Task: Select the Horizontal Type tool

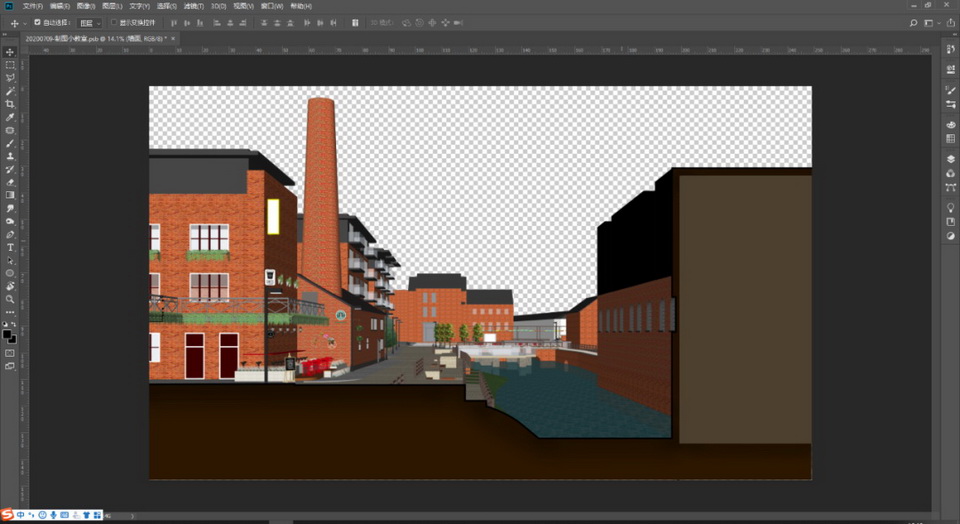Action: [10, 247]
